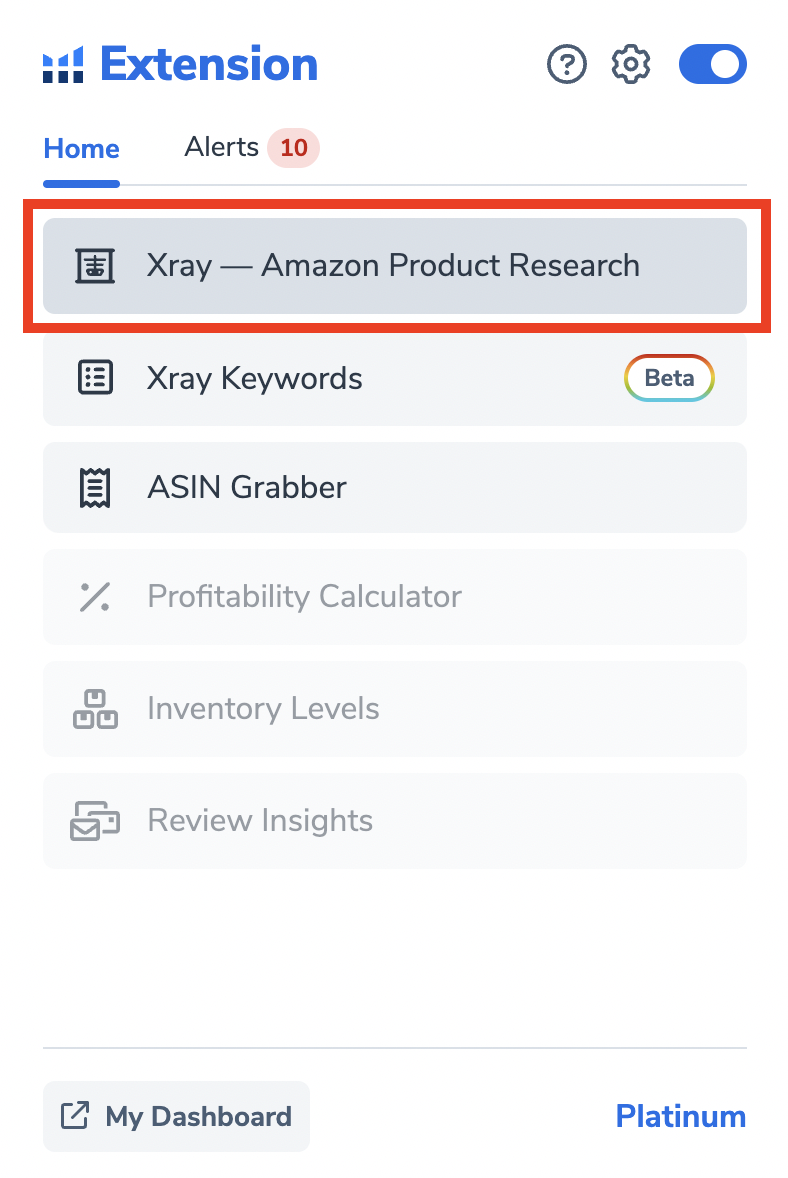Open the ASIN Grabber tool
This screenshot has width=788, height=1178.
coord(394,488)
